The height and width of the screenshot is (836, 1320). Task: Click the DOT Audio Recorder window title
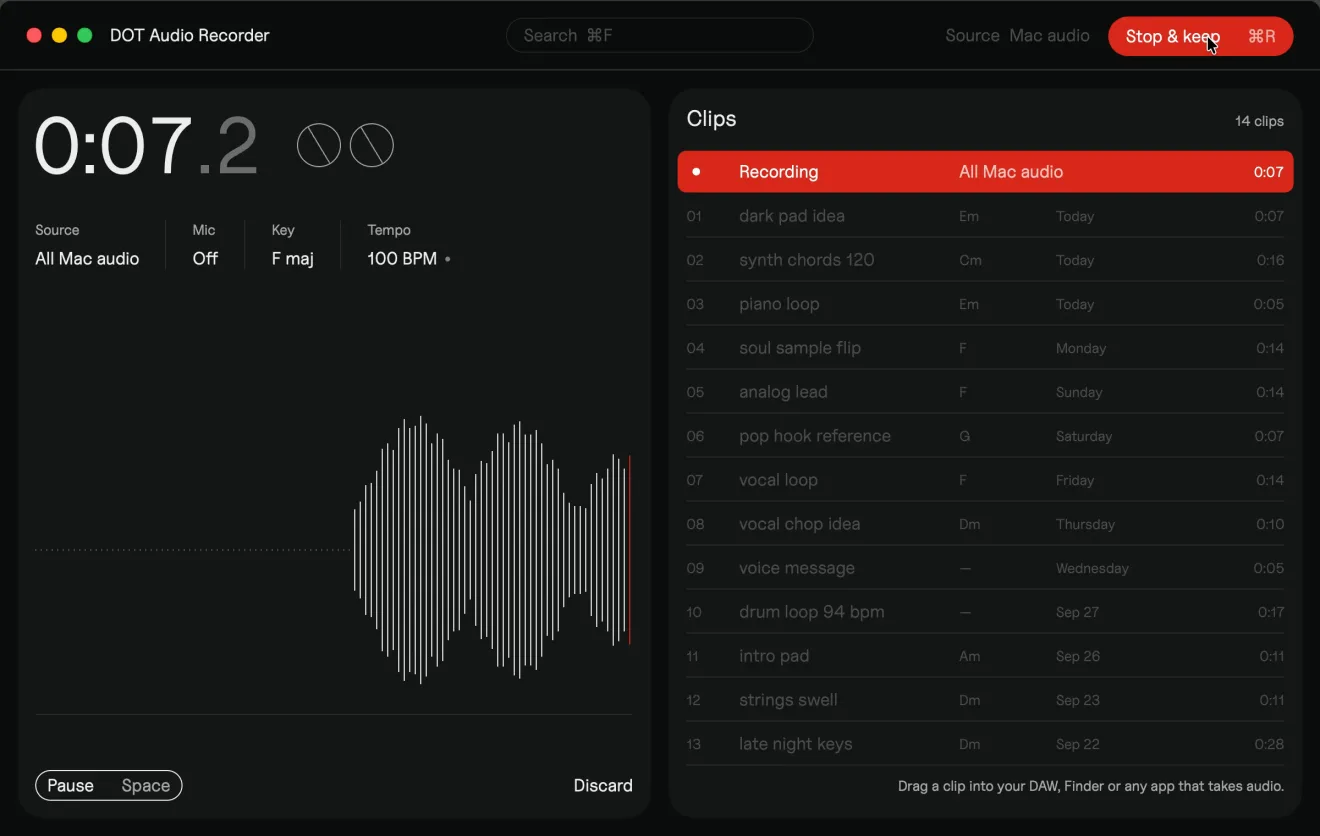click(x=190, y=36)
